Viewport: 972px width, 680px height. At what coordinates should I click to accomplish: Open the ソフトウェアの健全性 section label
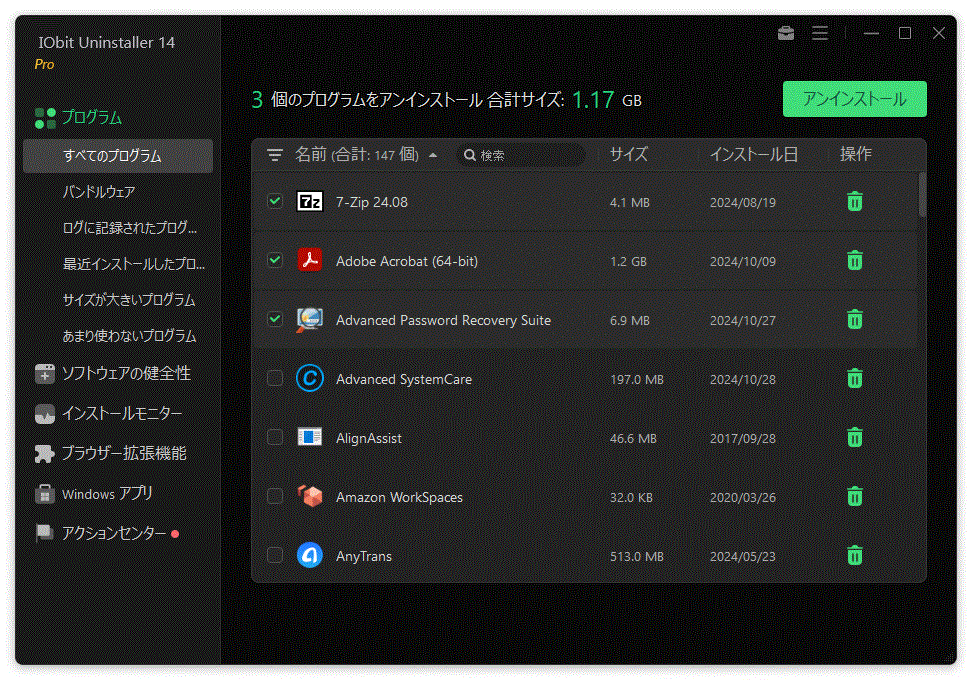tap(126, 373)
